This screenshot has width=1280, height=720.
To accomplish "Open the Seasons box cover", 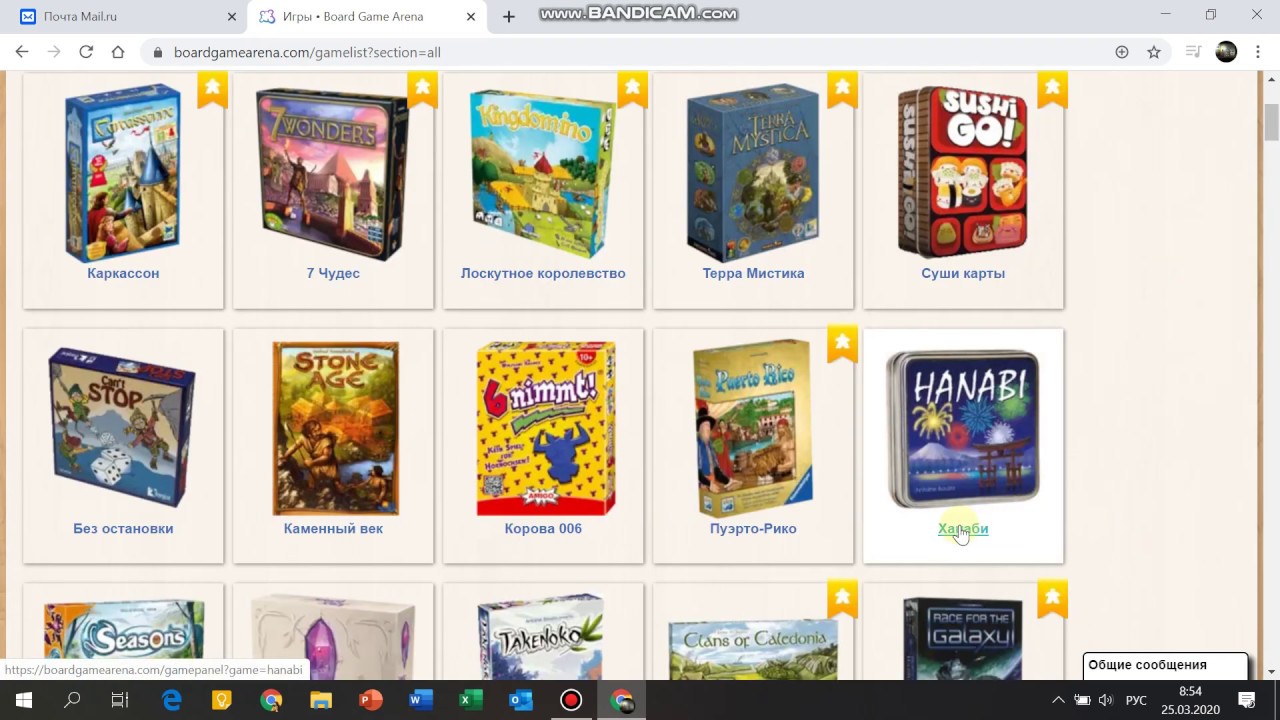I will click(123, 638).
